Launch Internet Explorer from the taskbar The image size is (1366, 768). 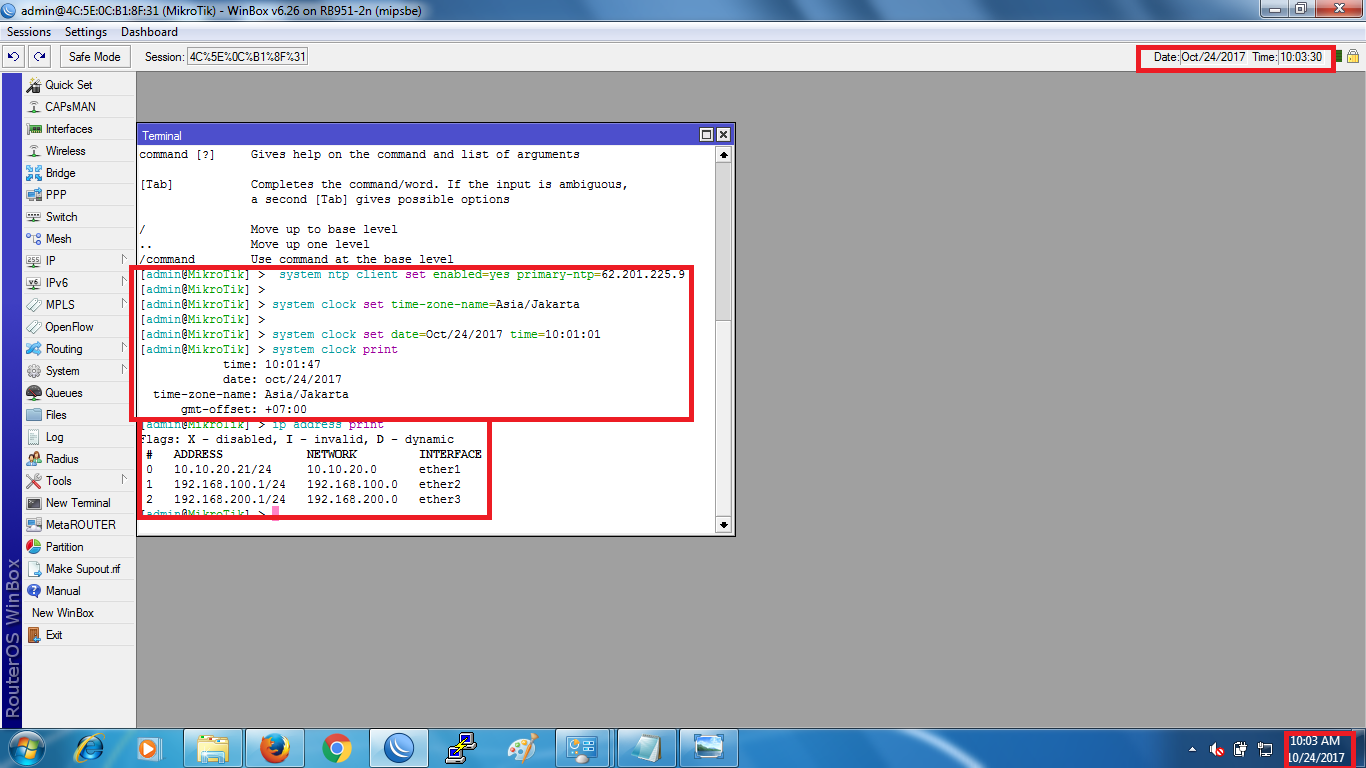[x=91, y=748]
